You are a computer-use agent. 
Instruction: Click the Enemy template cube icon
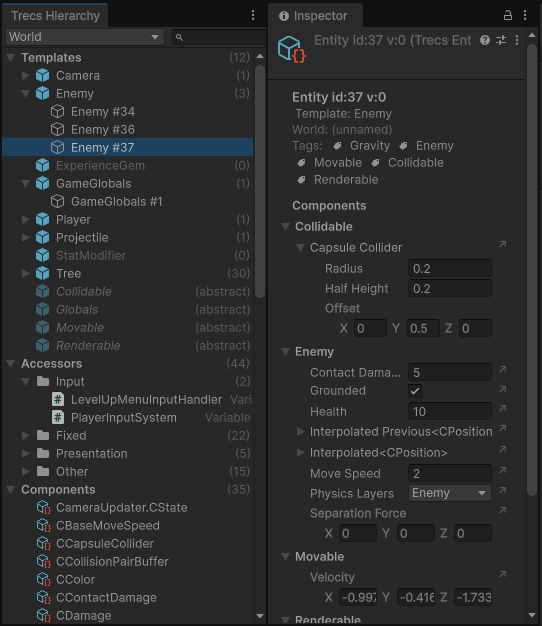42,93
